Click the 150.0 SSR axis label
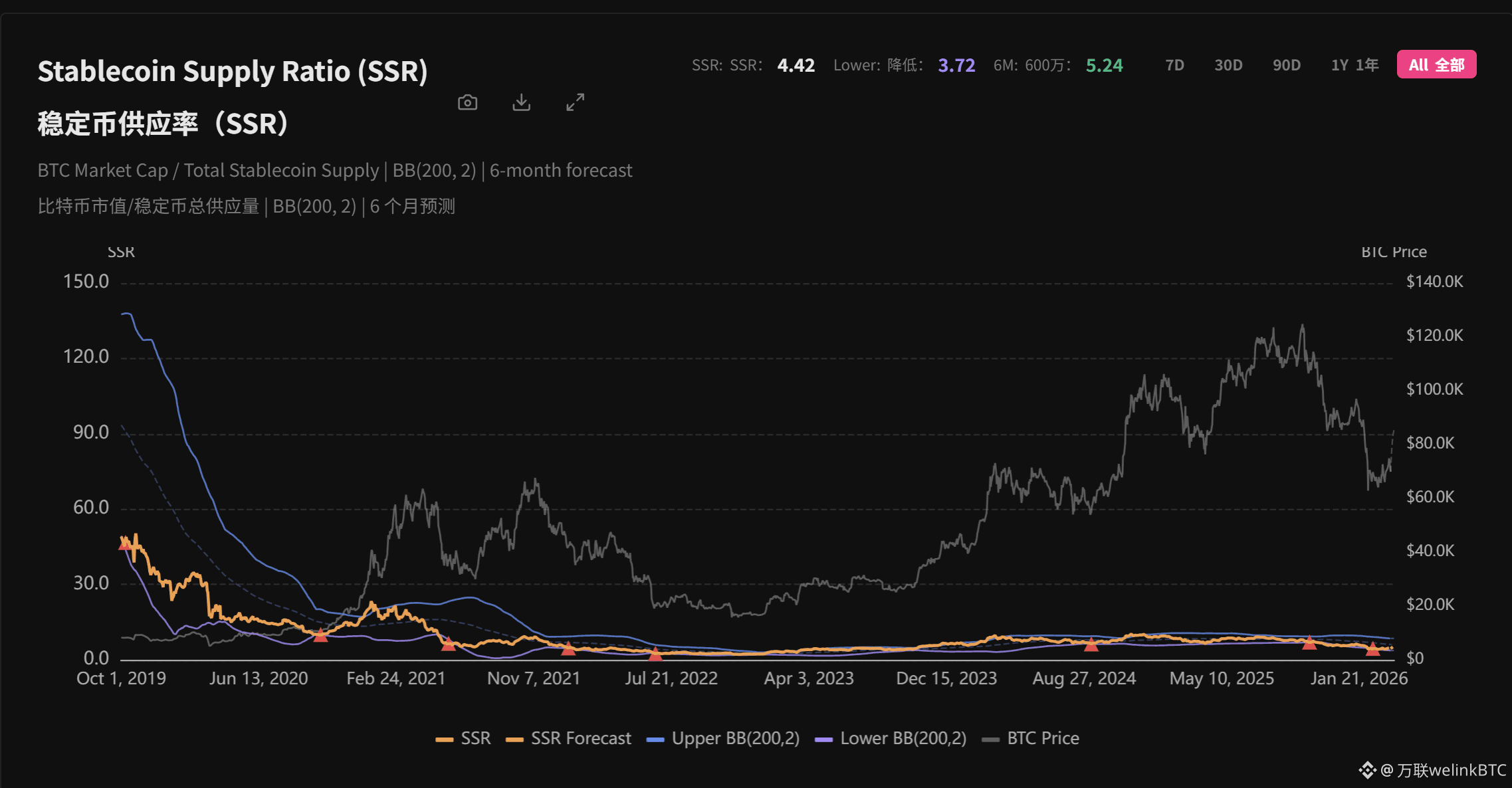Viewport: 1512px width, 788px height. (86, 282)
